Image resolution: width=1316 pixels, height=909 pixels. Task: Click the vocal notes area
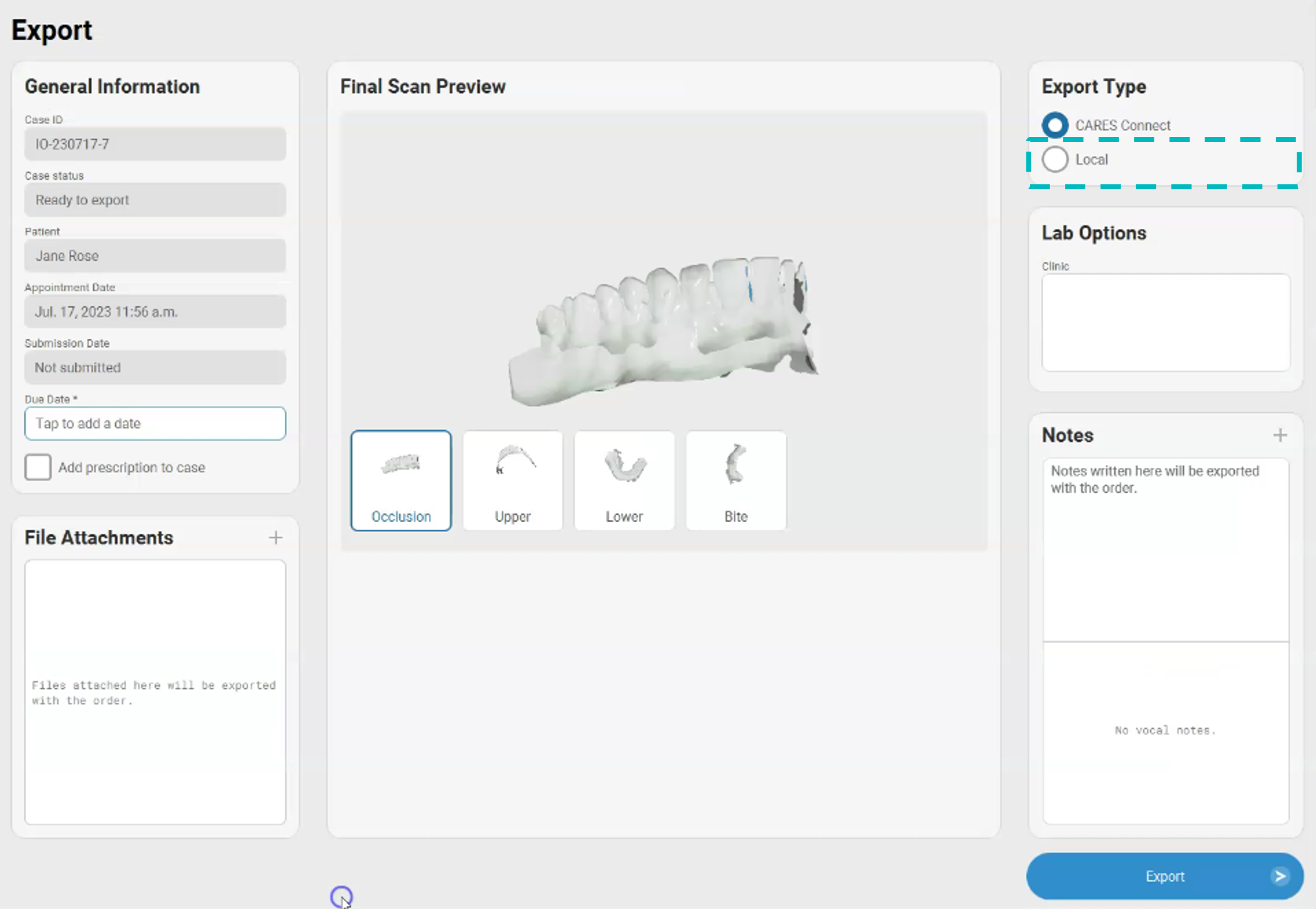point(1166,732)
